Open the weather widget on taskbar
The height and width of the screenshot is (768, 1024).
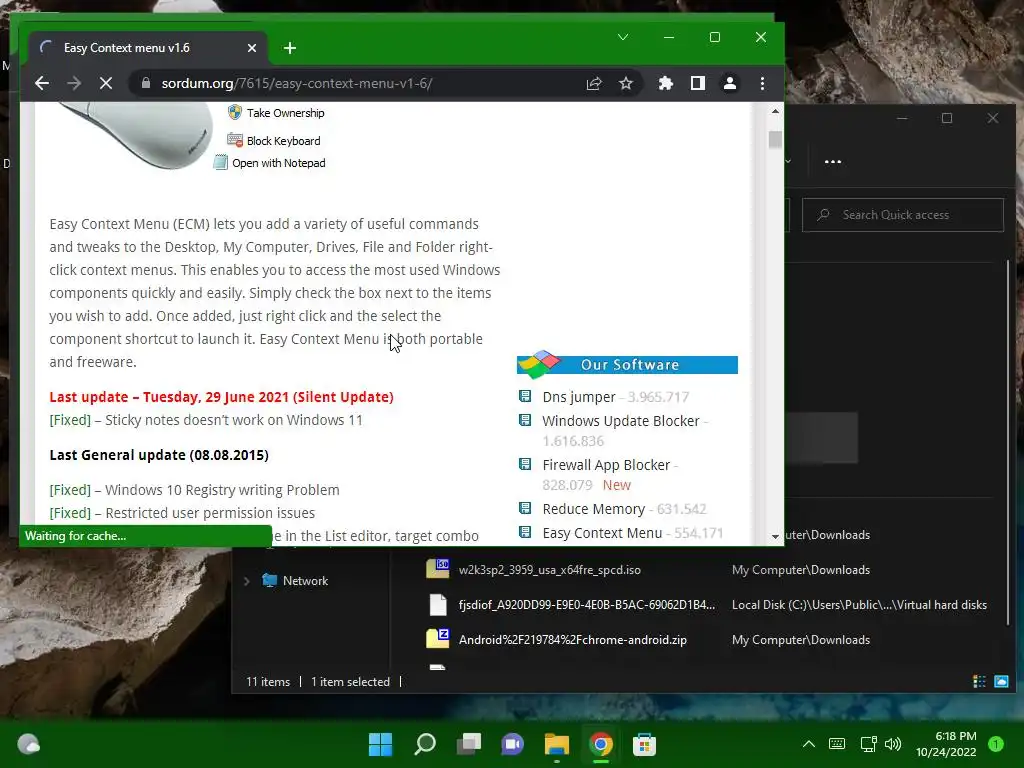click(x=28, y=744)
